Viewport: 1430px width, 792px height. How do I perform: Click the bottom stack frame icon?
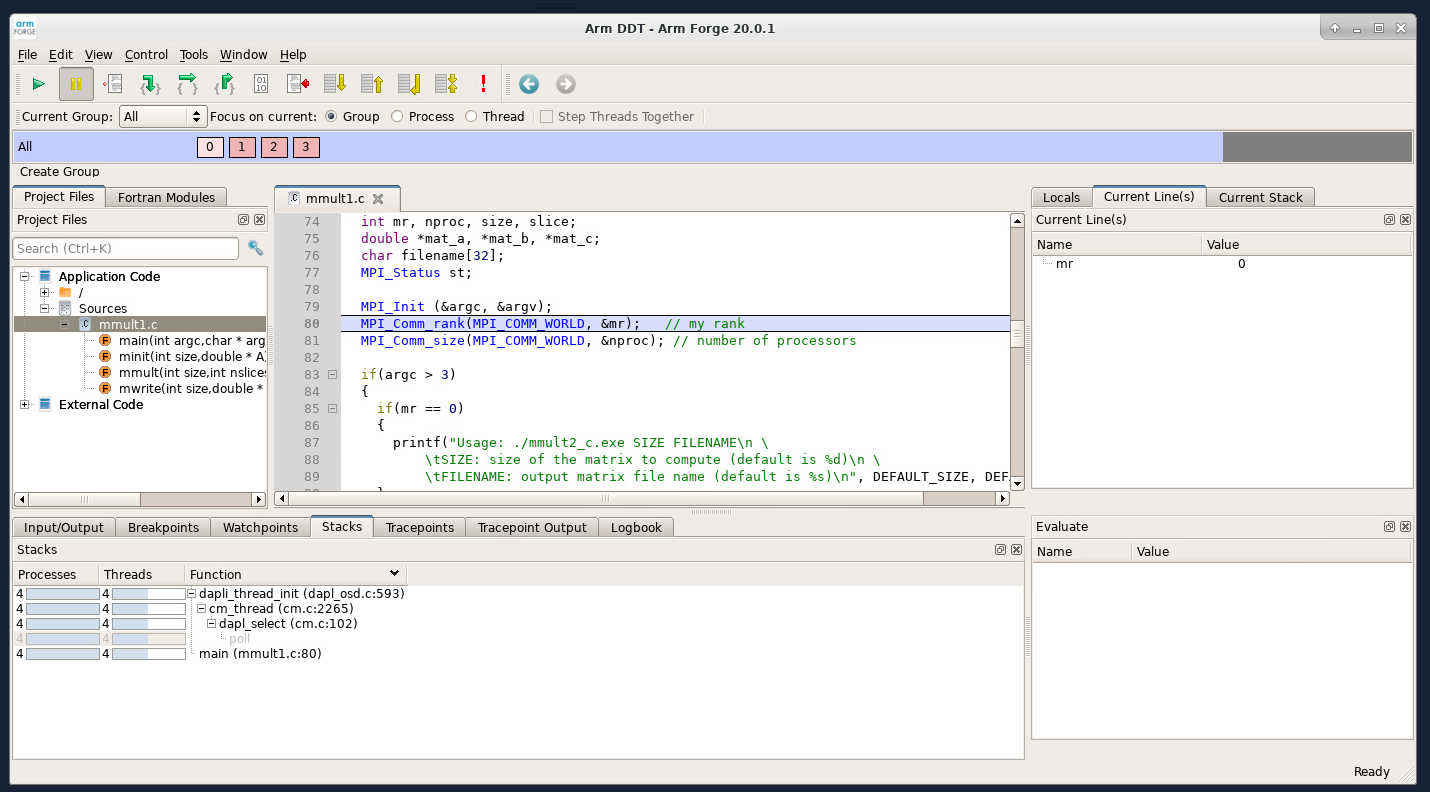click(409, 84)
